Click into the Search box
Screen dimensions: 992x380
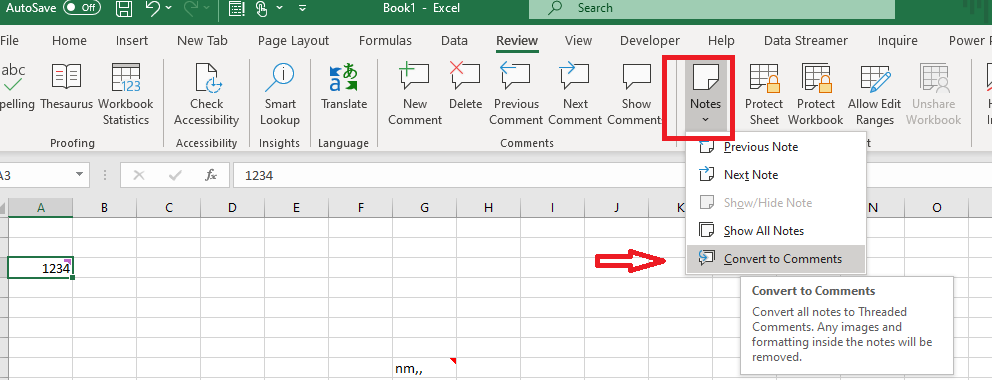[x=712, y=8]
